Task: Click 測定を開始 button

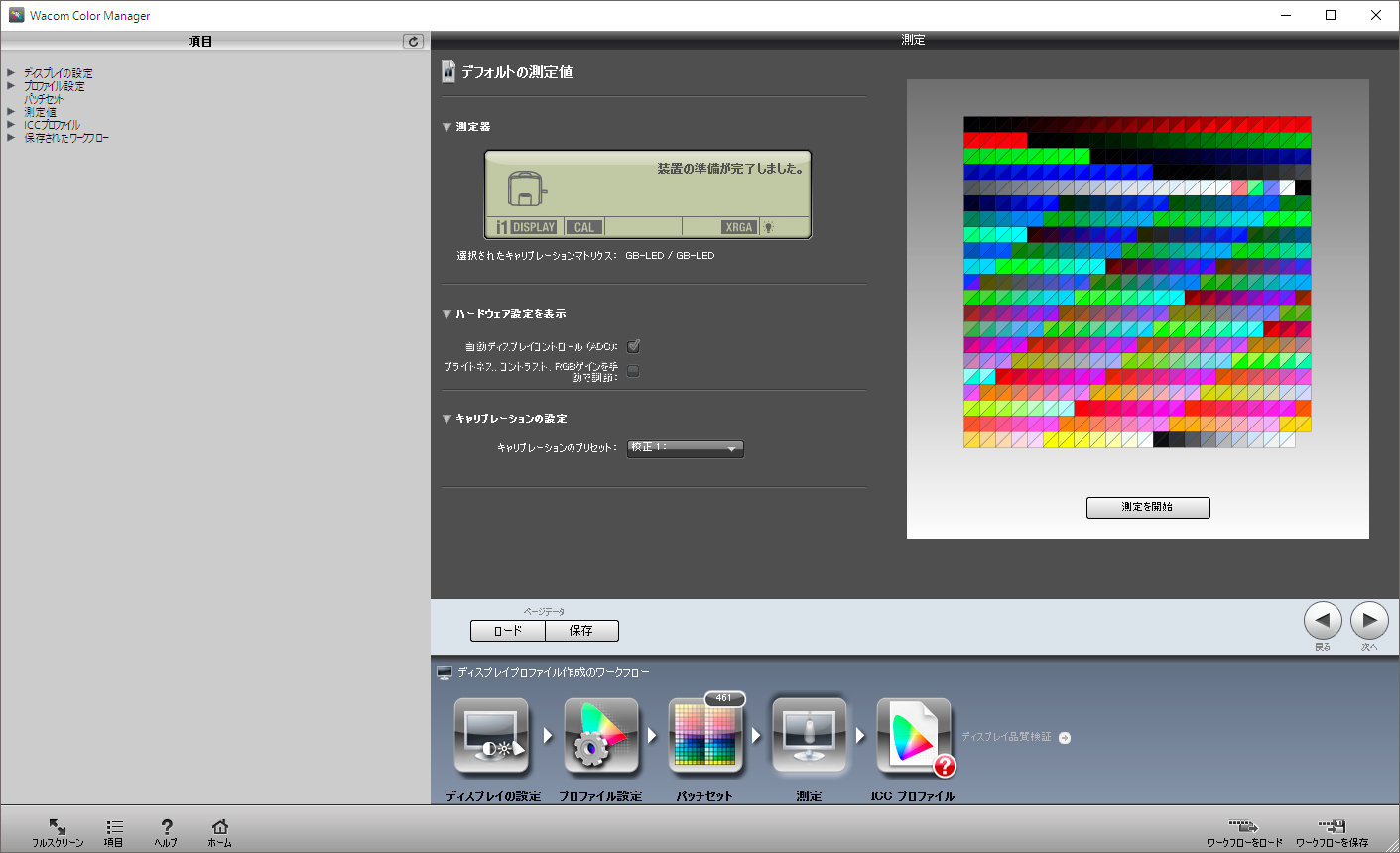Action: pyautogui.click(x=1148, y=508)
